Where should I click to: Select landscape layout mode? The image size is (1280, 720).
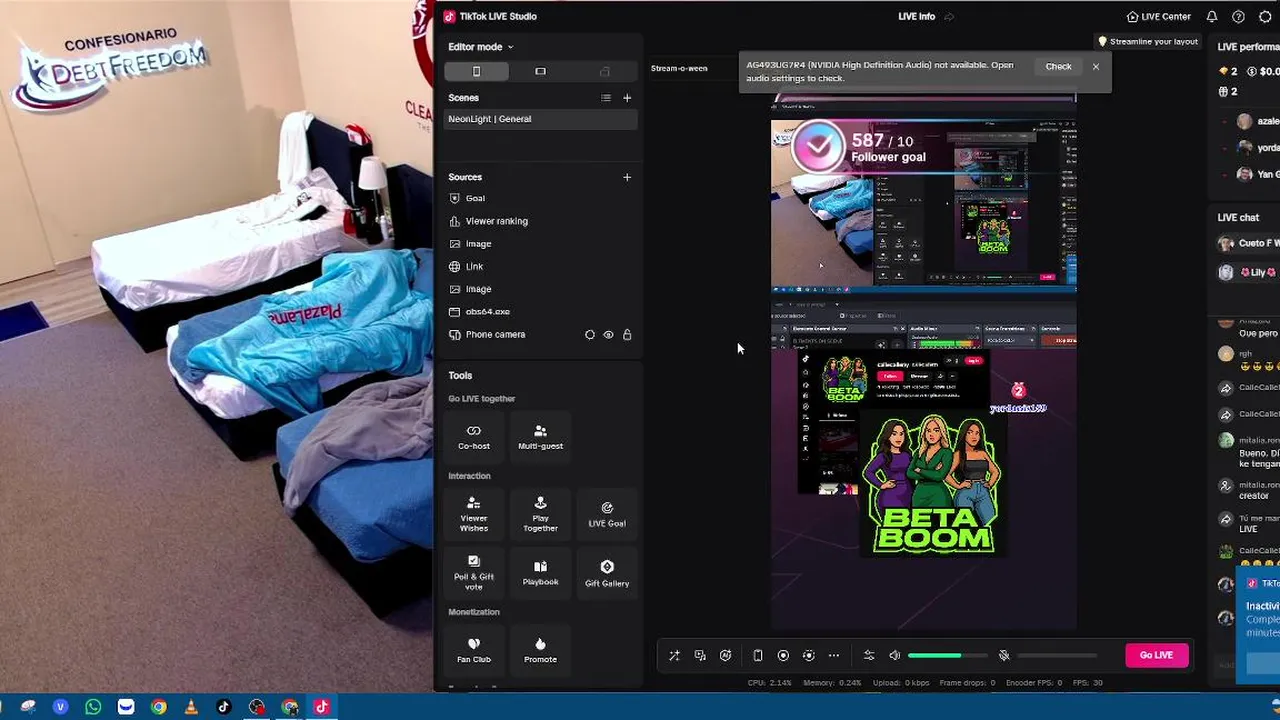click(x=540, y=71)
